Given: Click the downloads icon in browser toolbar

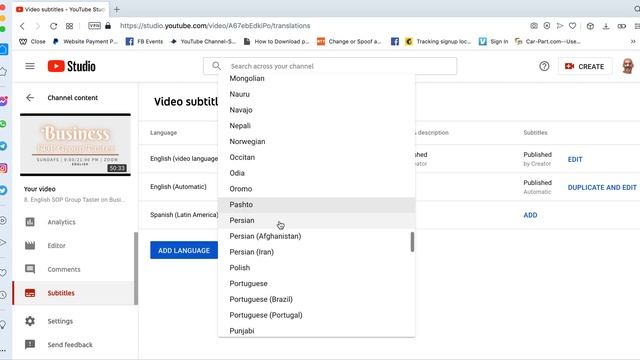Looking at the screenshot, I should (606, 26).
